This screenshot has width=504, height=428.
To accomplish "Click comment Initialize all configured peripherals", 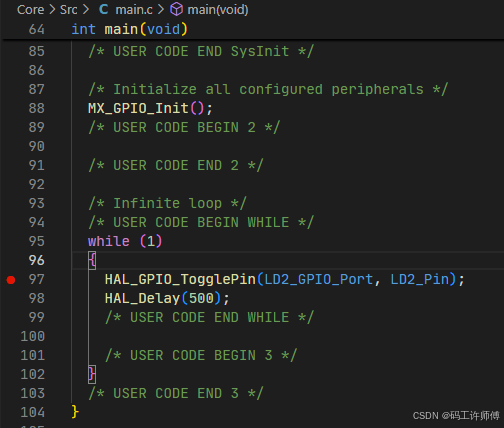I will click(268, 89).
